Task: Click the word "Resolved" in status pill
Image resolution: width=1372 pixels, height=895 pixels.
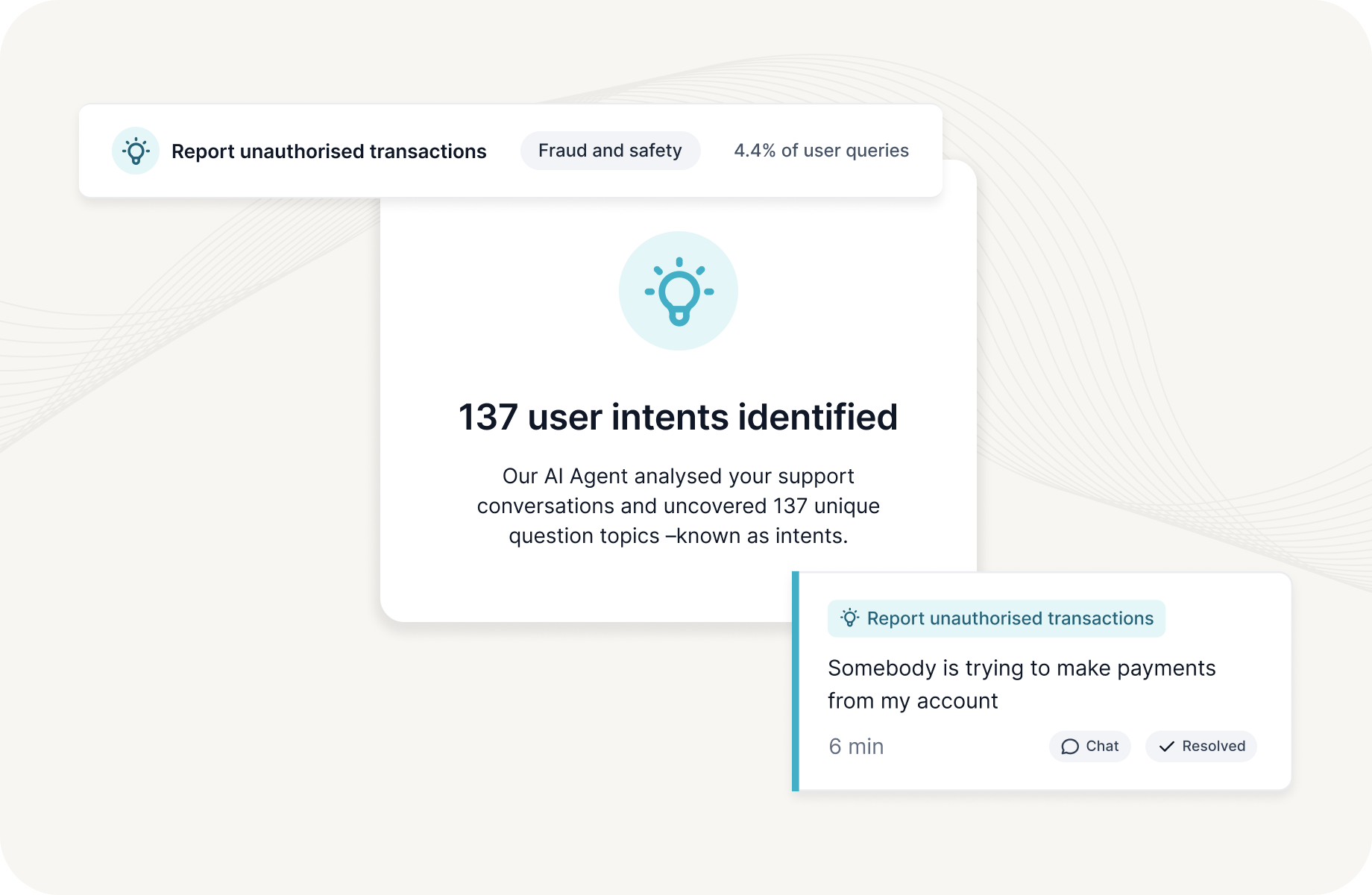Action: [1213, 747]
